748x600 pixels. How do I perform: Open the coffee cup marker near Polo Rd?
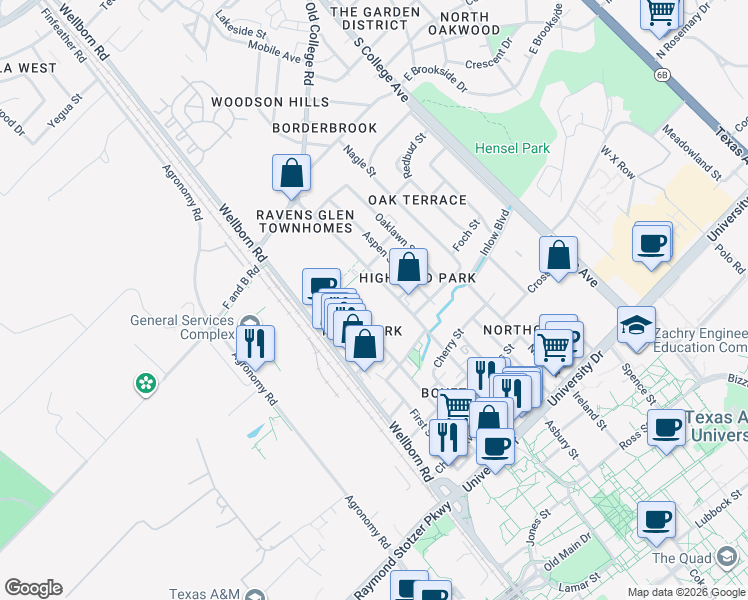[x=652, y=246]
